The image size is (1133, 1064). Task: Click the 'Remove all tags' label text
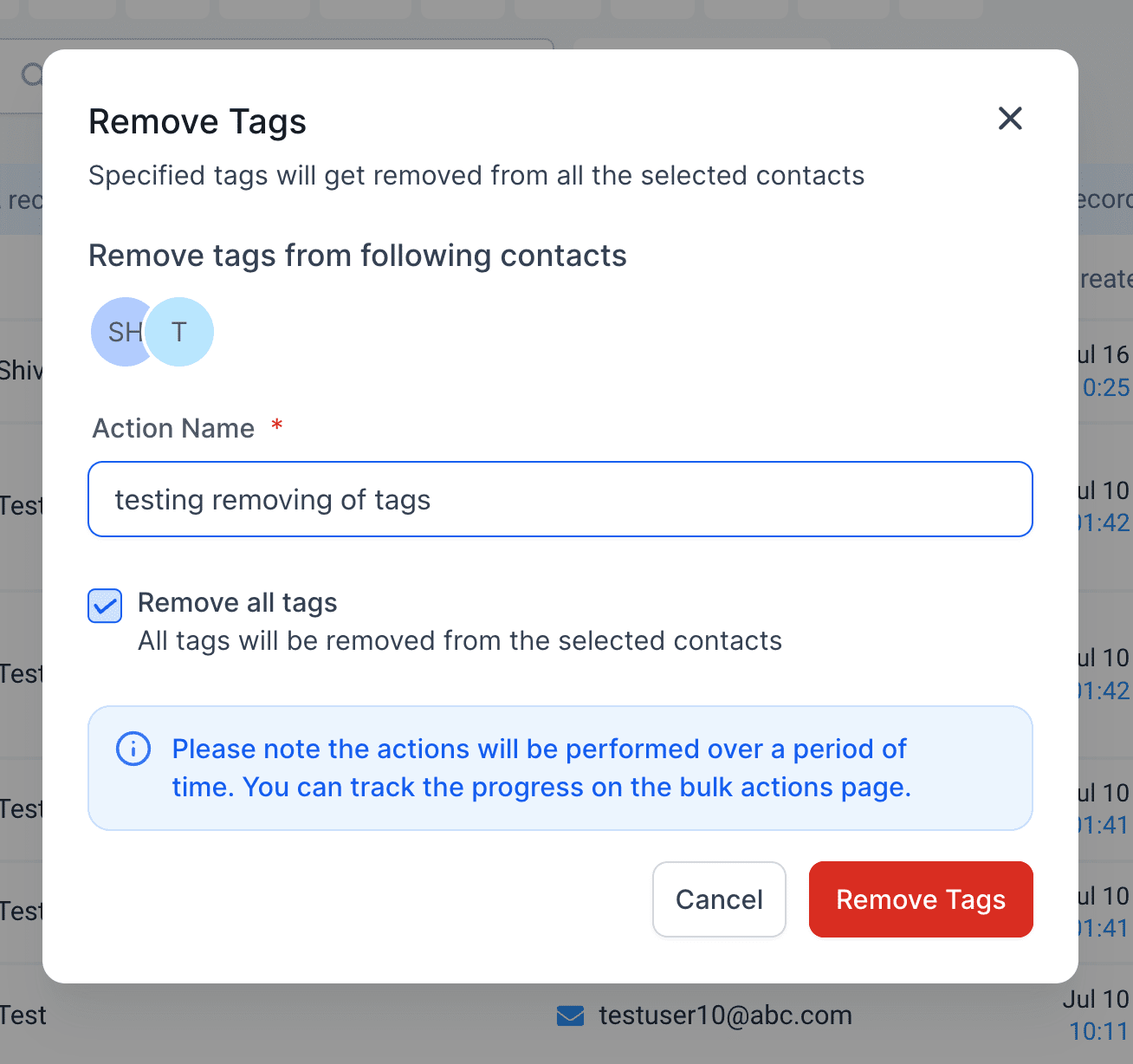(x=237, y=603)
